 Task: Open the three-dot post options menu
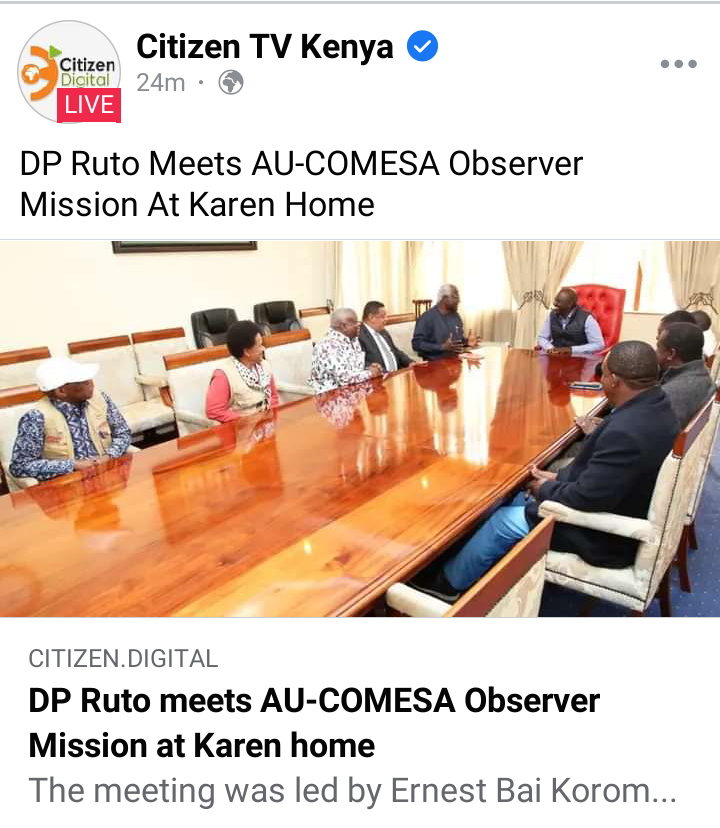[678, 64]
